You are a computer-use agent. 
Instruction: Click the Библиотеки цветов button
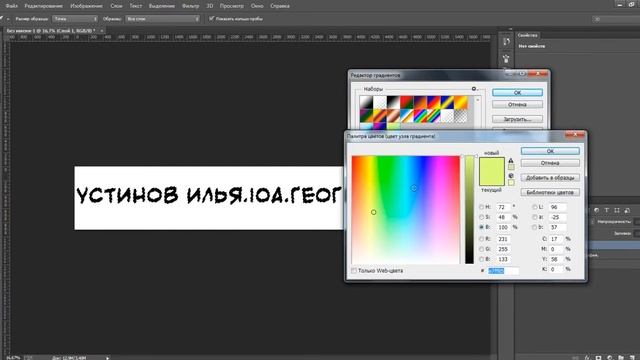pos(550,192)
